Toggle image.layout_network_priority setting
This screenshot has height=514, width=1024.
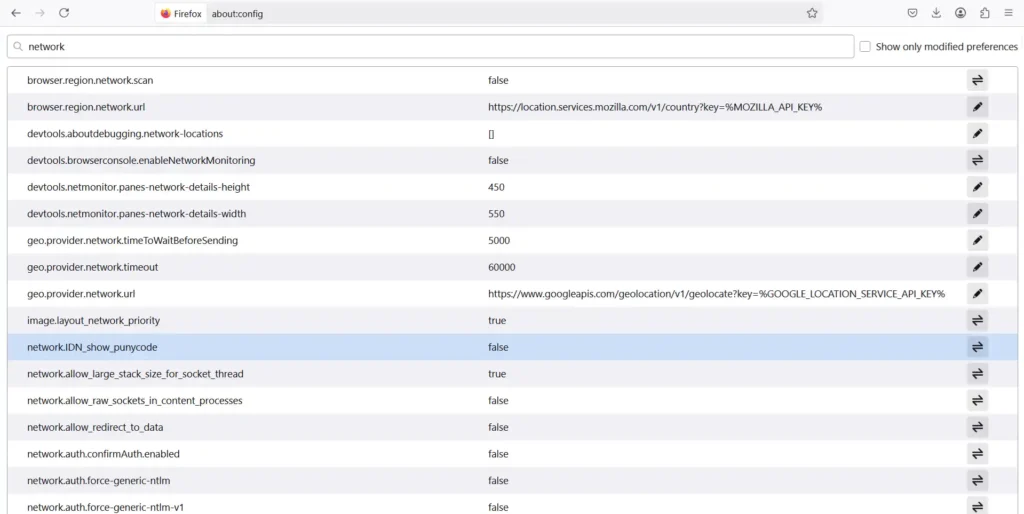tap(977, 321)
